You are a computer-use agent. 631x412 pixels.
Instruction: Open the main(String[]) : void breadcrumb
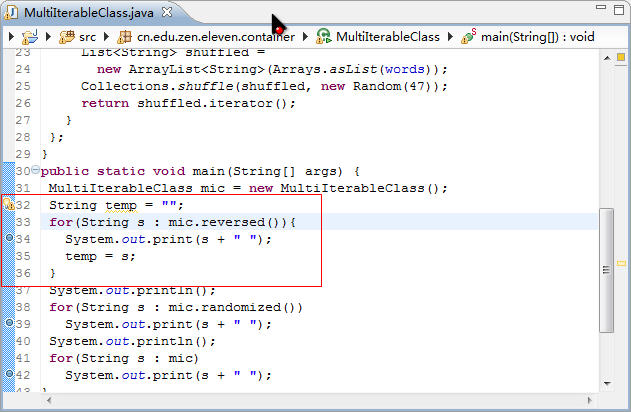click(538, 37)
